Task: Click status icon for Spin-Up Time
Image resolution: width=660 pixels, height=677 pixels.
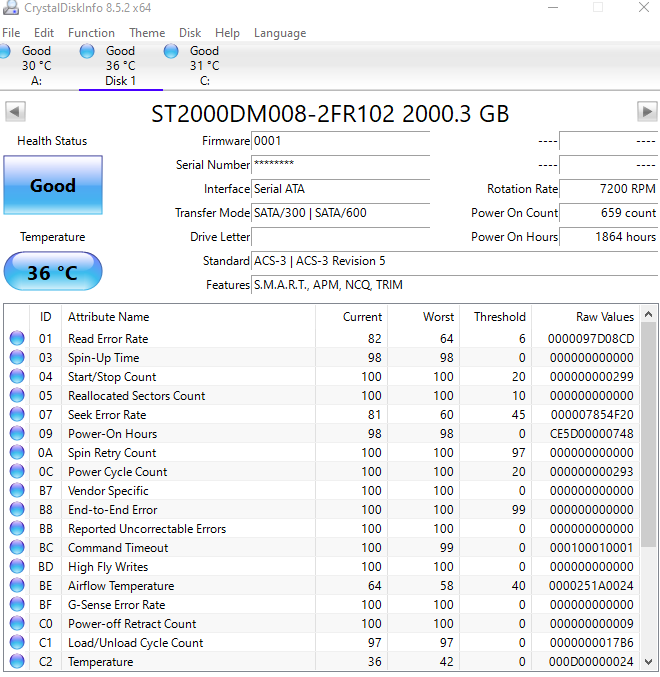Action: 17,357
